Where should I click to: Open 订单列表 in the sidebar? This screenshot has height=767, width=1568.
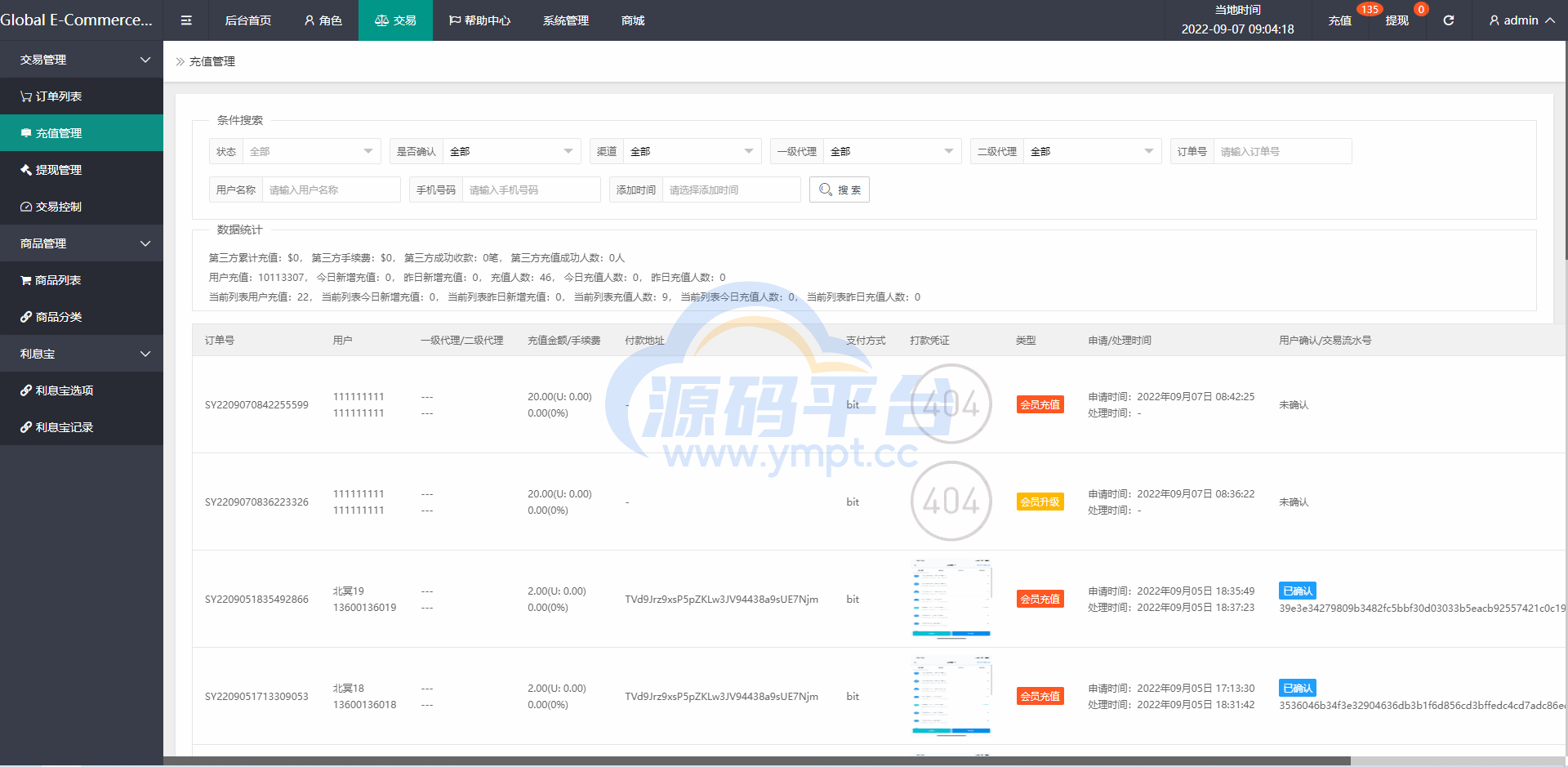82,96
